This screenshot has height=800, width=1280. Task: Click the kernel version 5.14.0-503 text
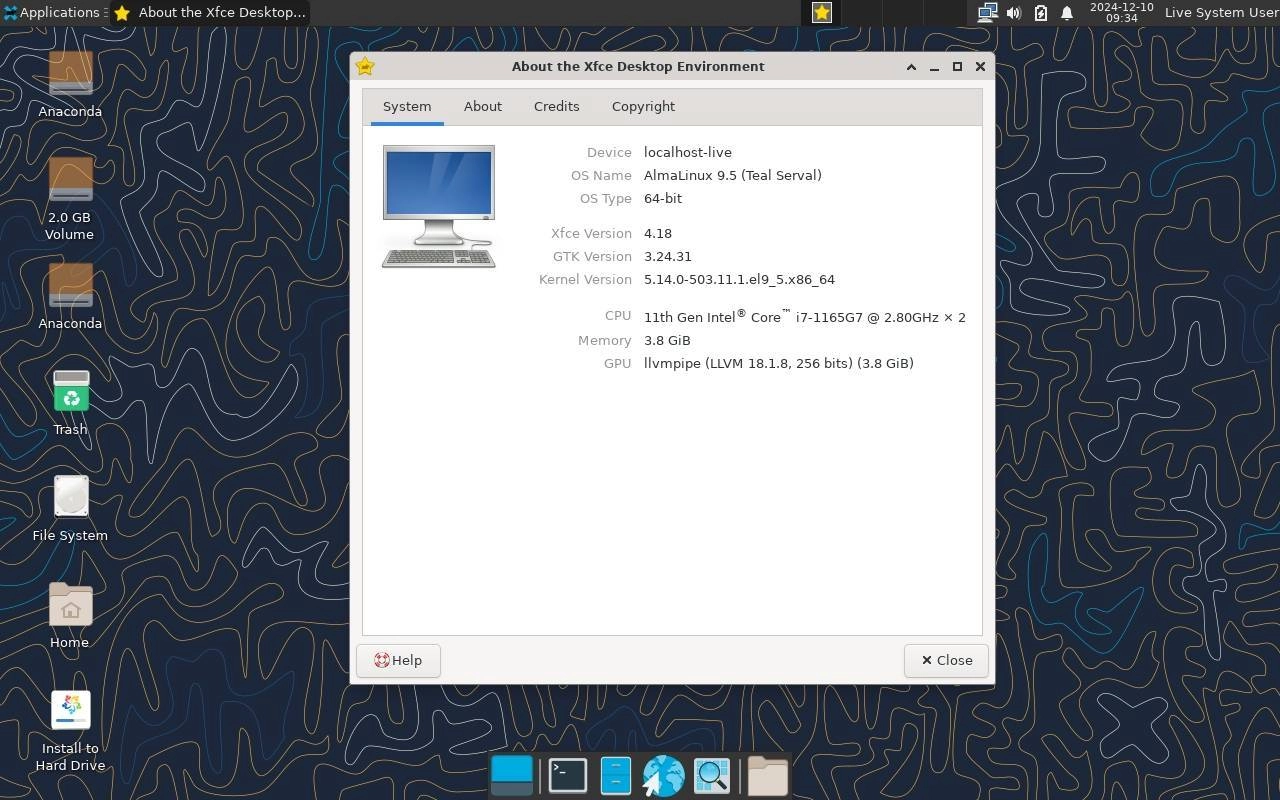tap(739, 279)
